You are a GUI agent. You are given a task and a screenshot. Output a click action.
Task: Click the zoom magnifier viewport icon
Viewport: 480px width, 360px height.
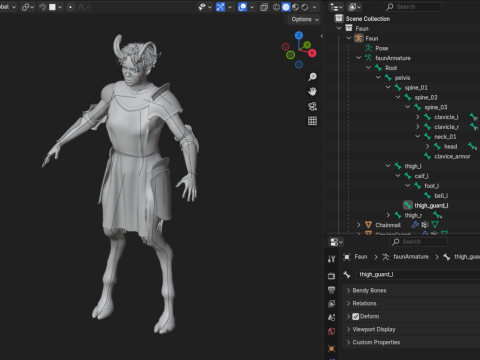(x=312, y=77)
